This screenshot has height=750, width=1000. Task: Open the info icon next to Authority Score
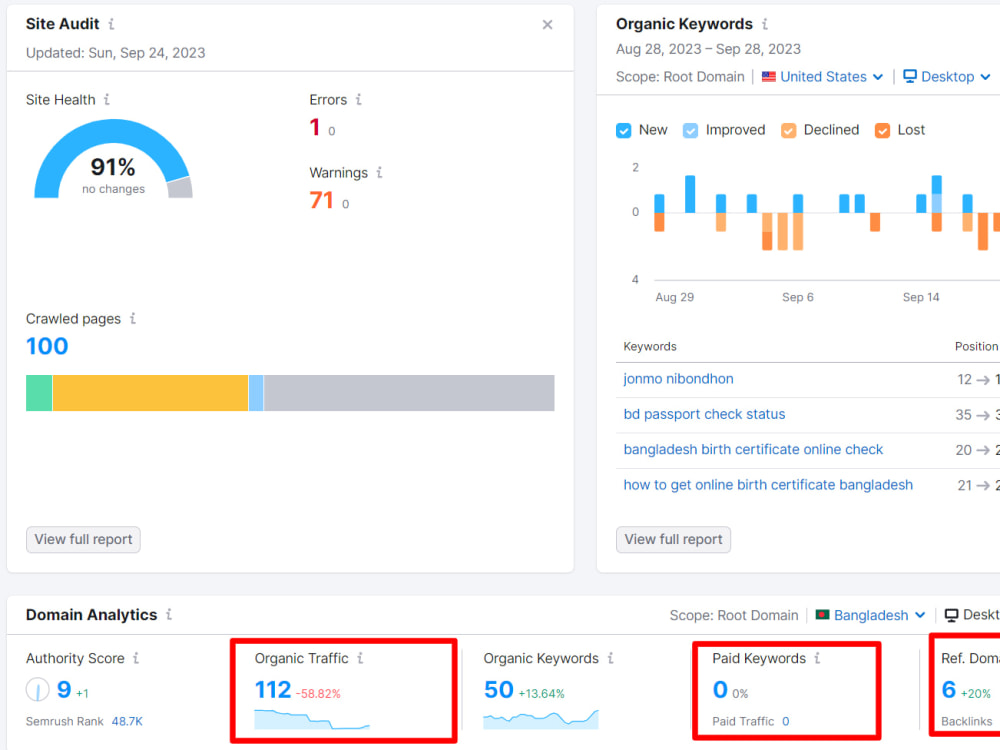136,658
